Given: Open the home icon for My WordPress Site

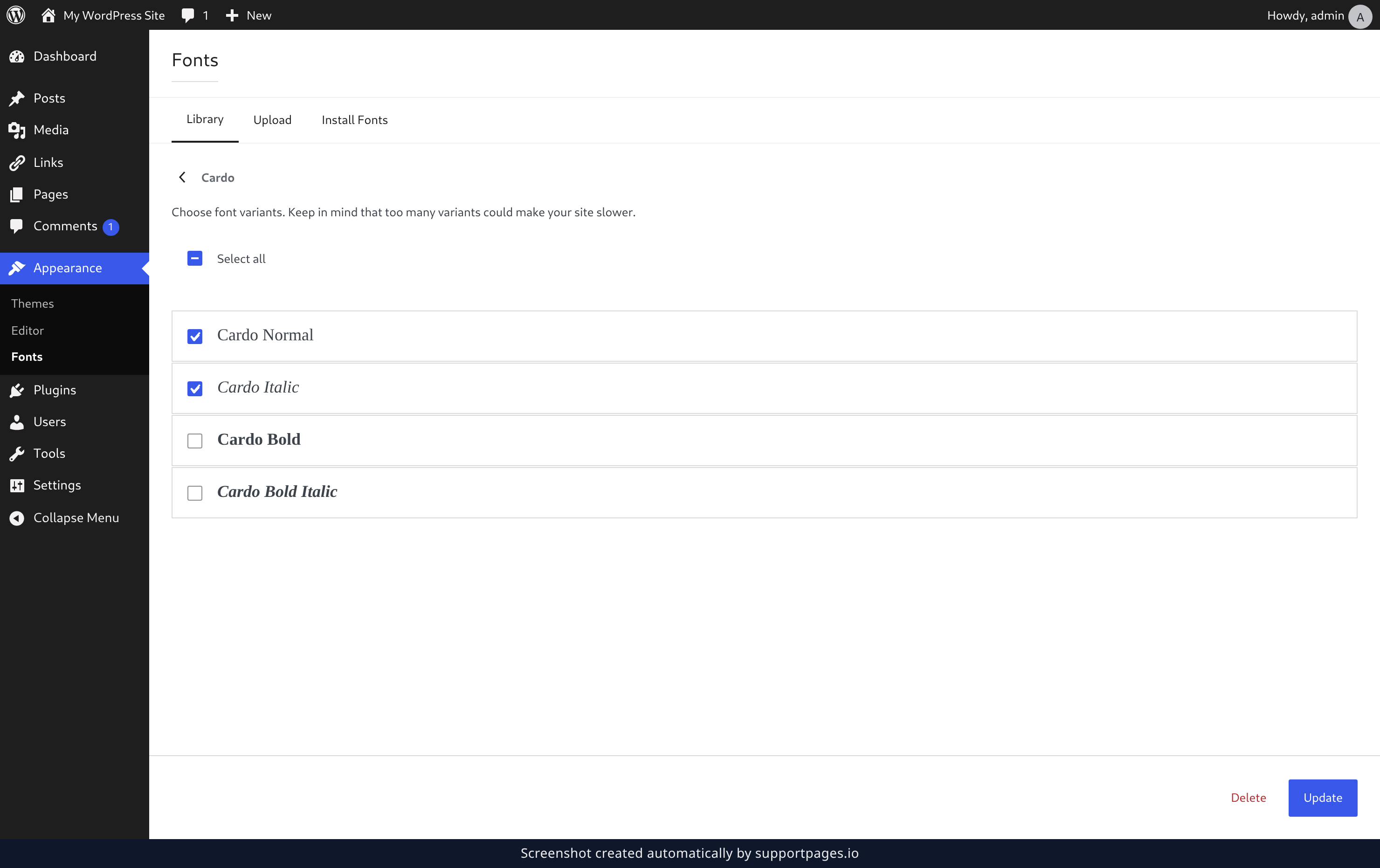Looking at the screenshot, I should [48, 15].
